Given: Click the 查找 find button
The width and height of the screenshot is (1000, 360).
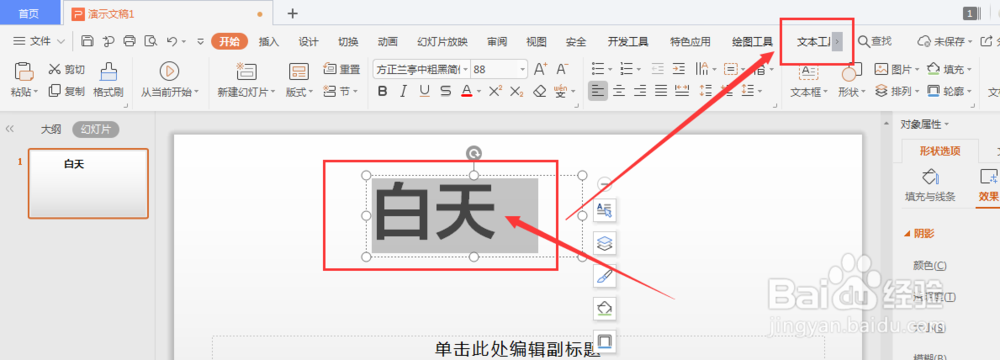Looking at the screenshot, I should pos(875,41).
